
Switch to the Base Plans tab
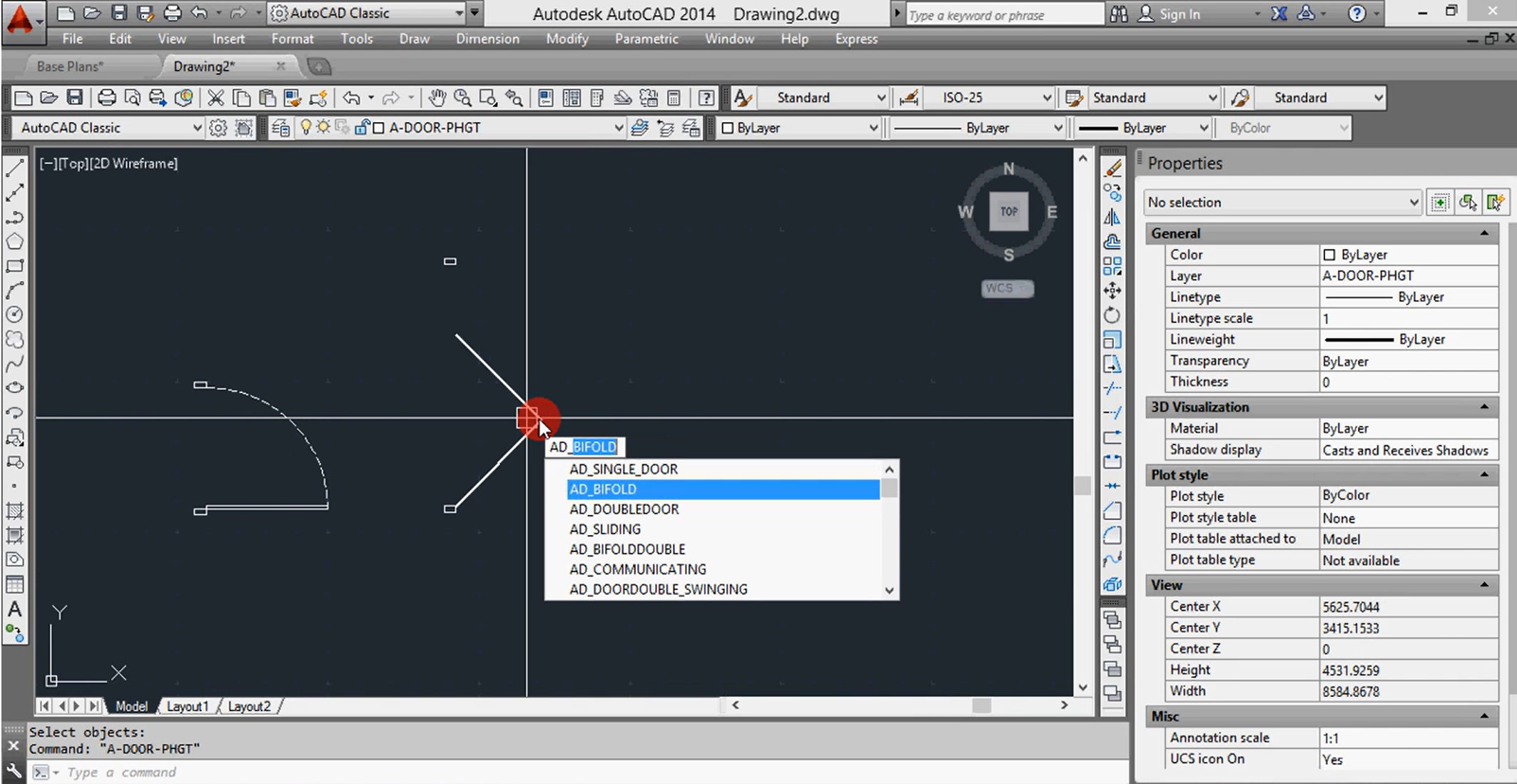click(70, 66)
